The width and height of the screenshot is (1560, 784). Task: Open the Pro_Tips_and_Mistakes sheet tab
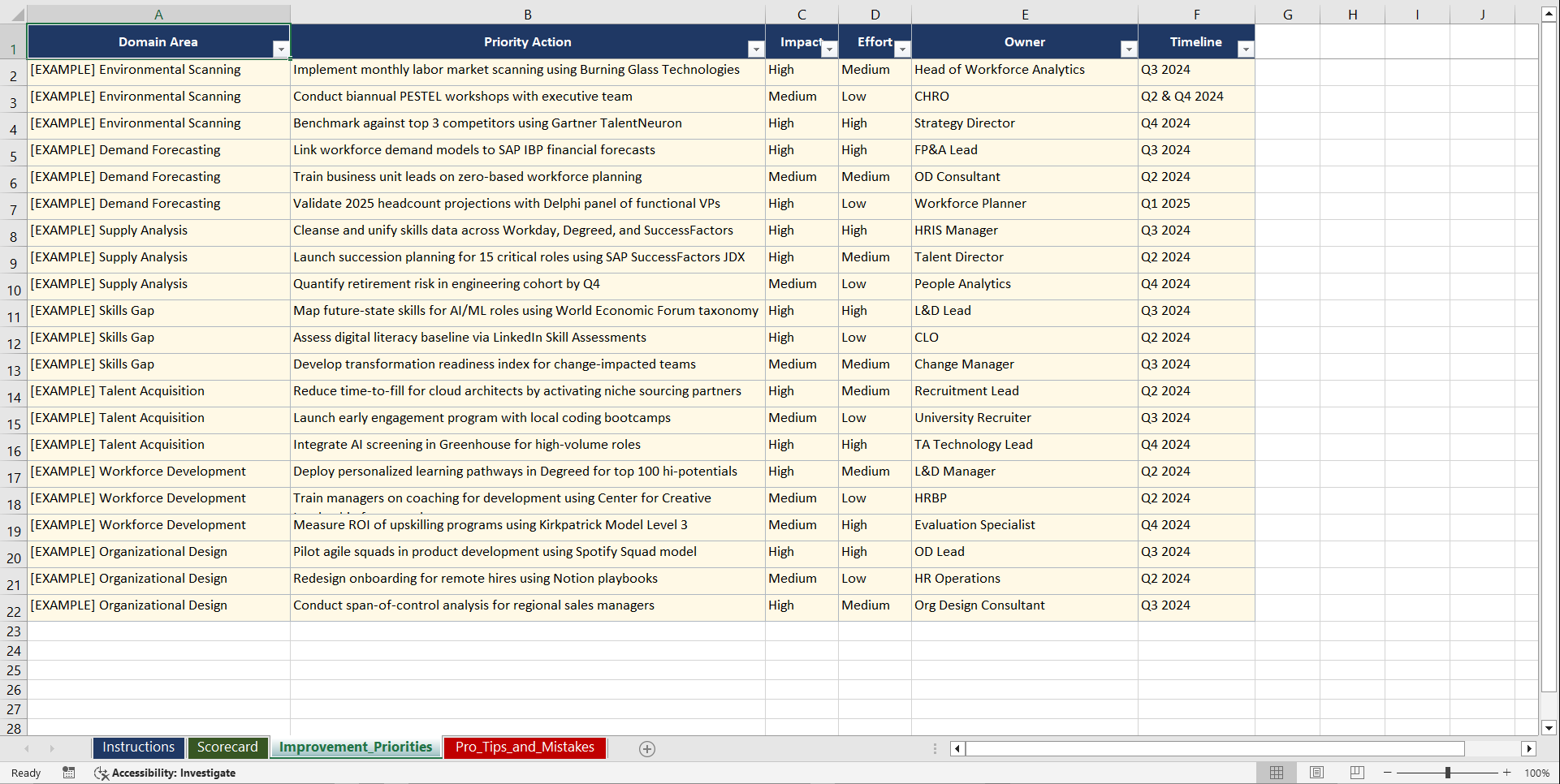(x=524, y=747)
